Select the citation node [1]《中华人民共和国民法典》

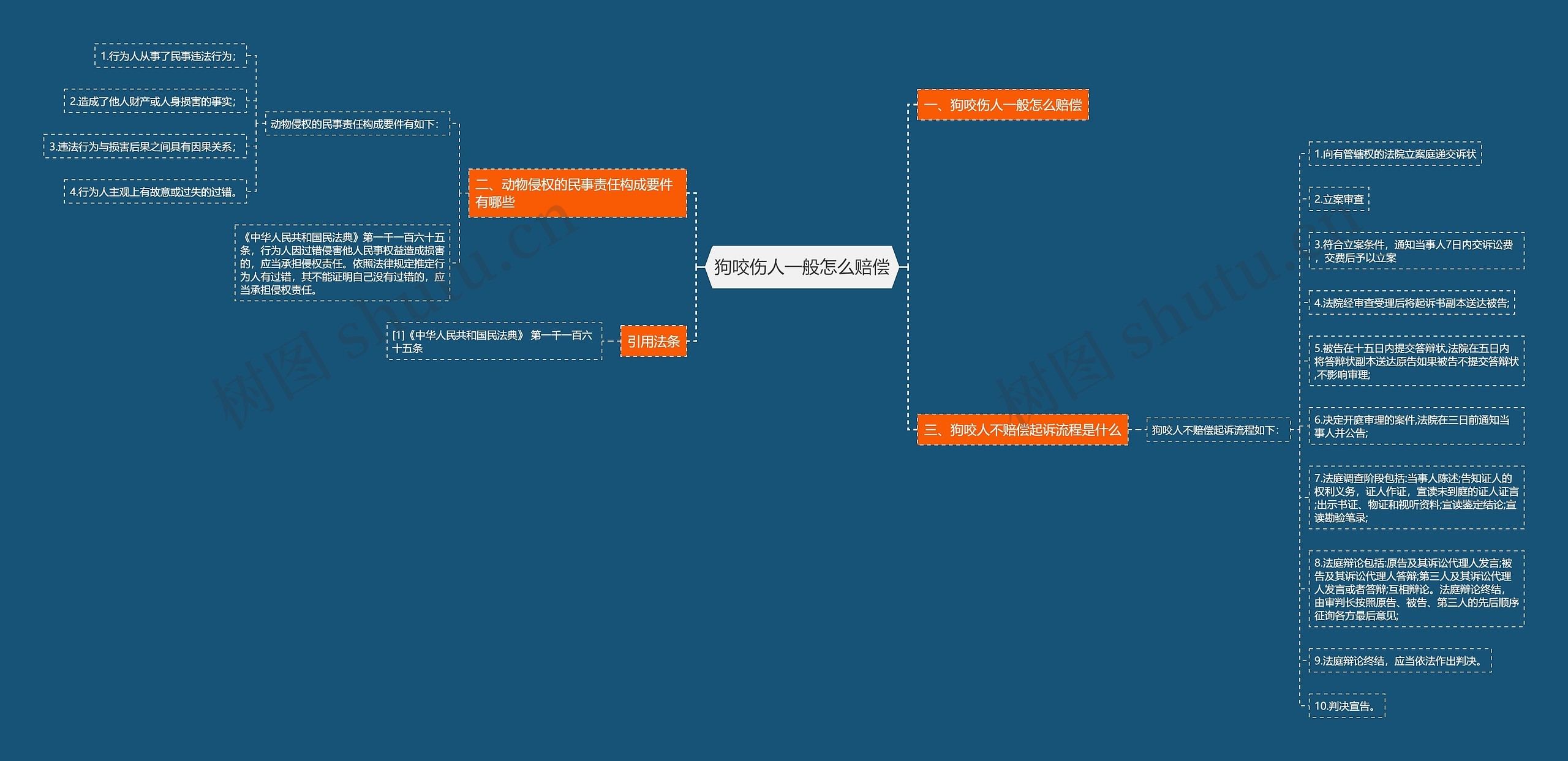pyautogui.click(x=494, y=342)
